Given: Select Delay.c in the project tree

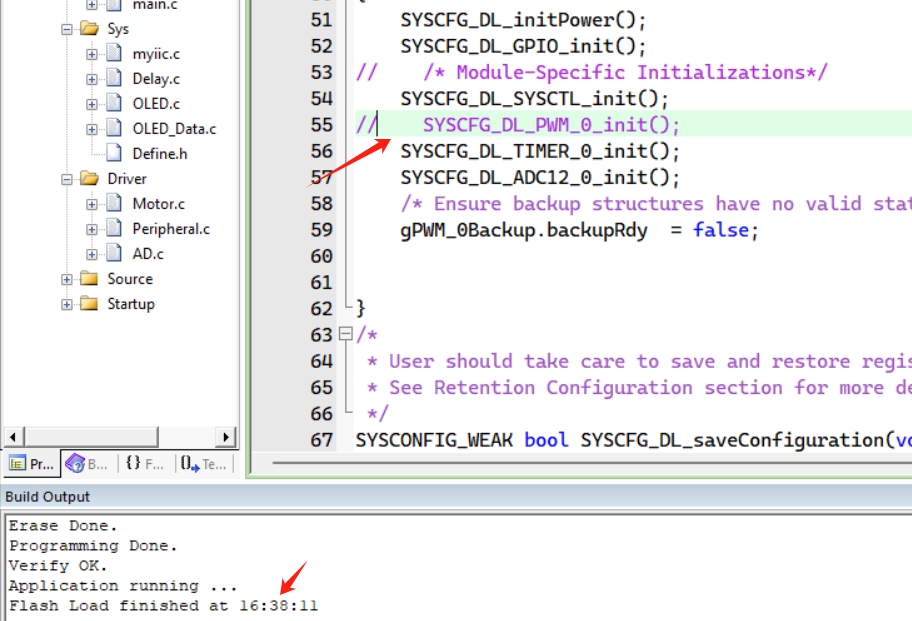Looking at the screenshot, I should pos(156,79).
